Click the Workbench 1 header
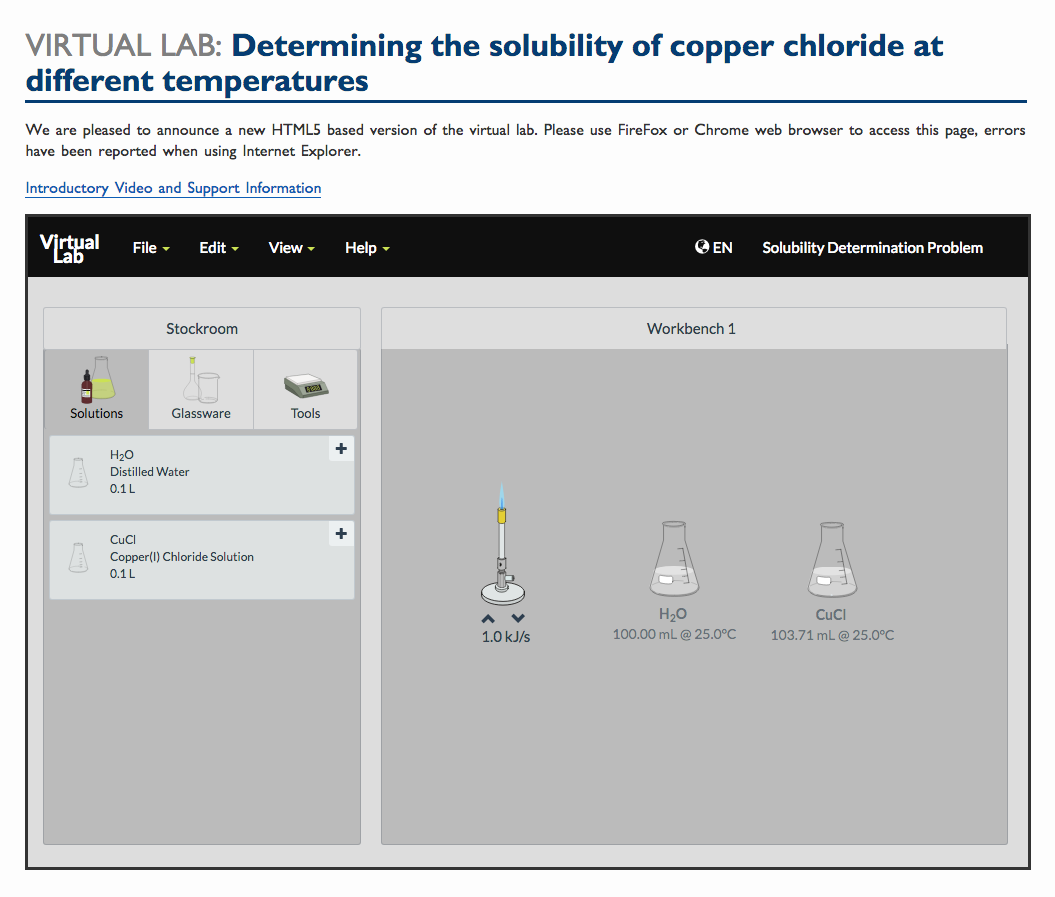This screenshot has height=897, width=1055. click(691, 328)
